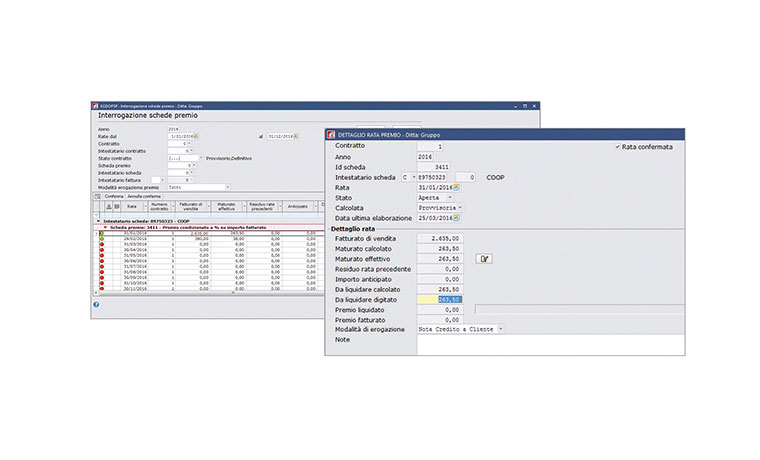Click the Dettaglio Rata Premio window icon

point(331,133)
